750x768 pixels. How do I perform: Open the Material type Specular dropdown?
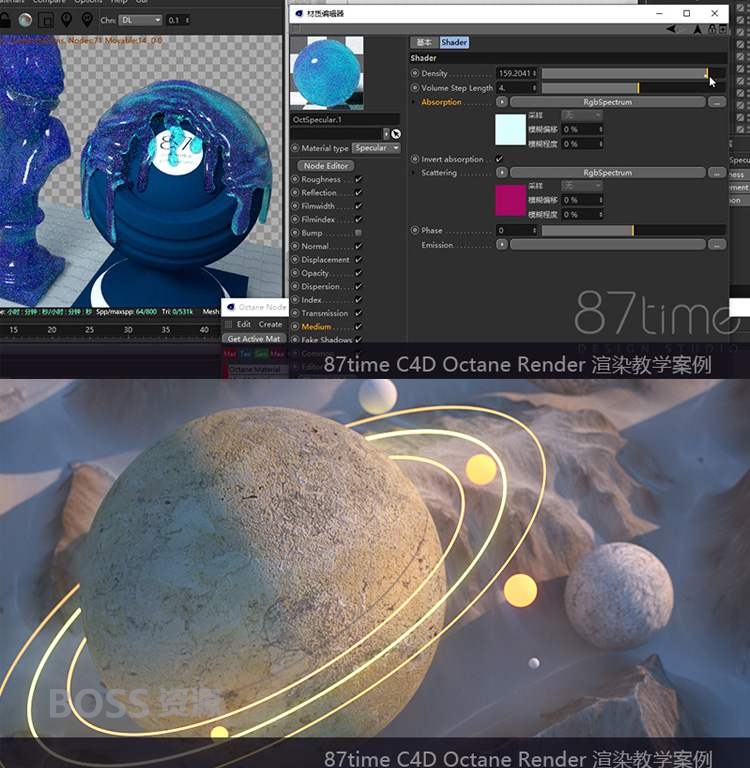pos(376,148)
